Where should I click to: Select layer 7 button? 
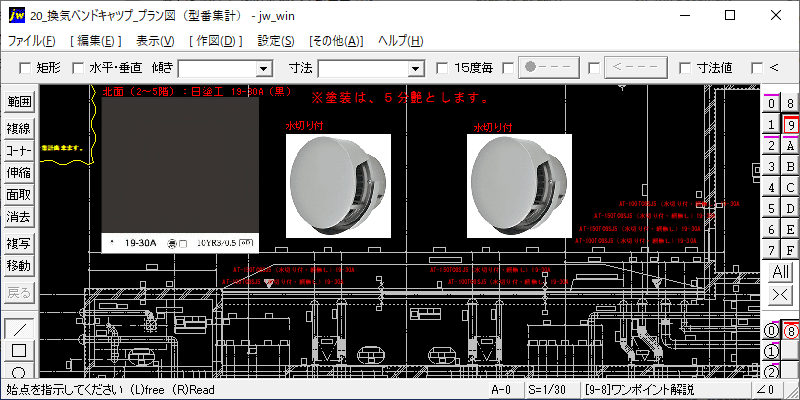click(771, 250)
